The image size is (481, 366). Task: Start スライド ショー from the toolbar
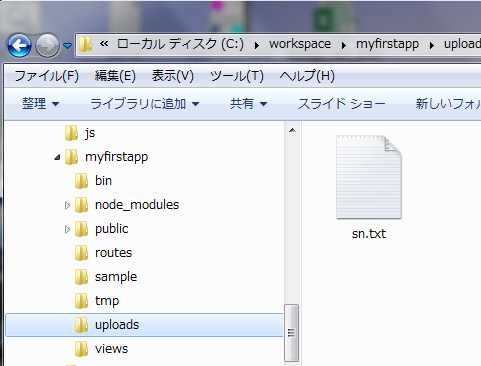point(341,104)
